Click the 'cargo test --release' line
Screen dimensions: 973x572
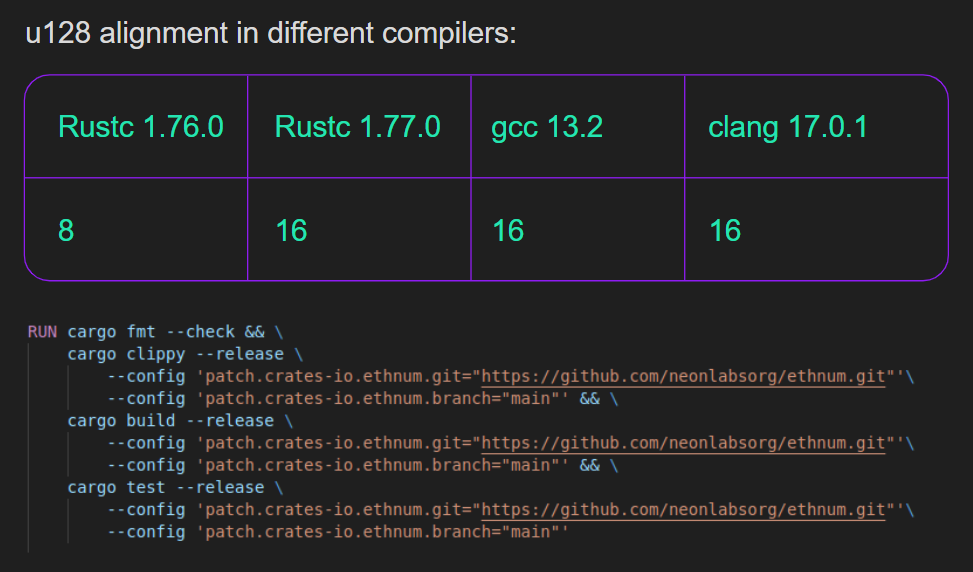pyautogui.click(x=175, y=488)
